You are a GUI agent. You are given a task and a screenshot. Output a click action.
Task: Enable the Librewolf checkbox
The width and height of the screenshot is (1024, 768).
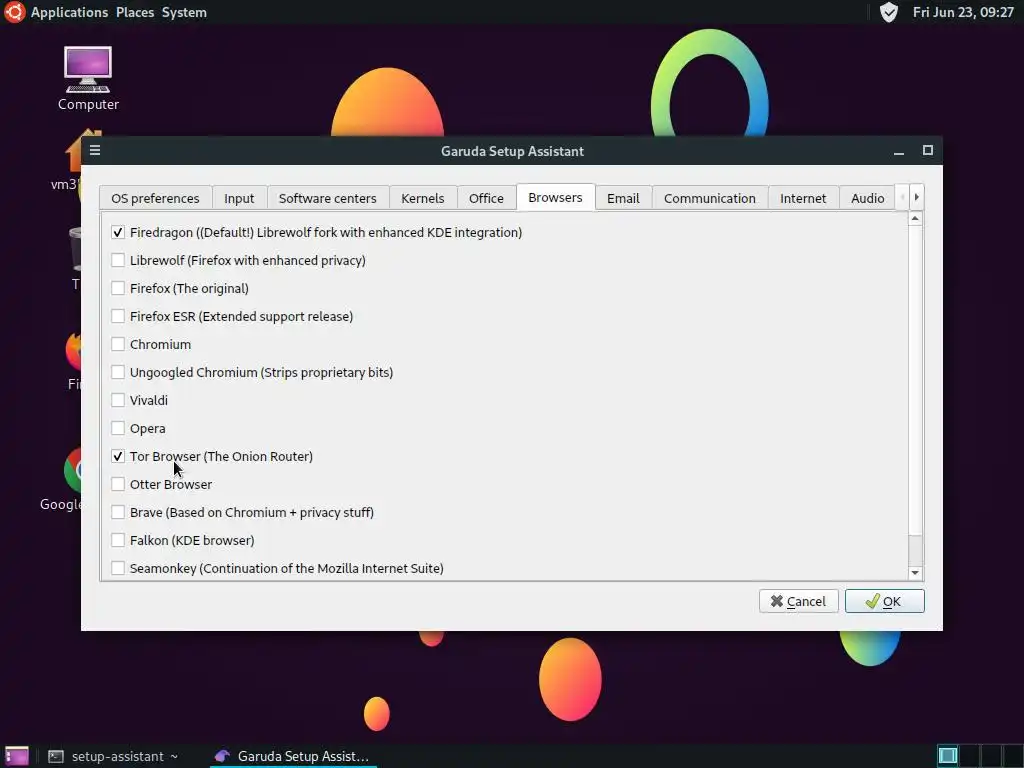pos(118,261)
